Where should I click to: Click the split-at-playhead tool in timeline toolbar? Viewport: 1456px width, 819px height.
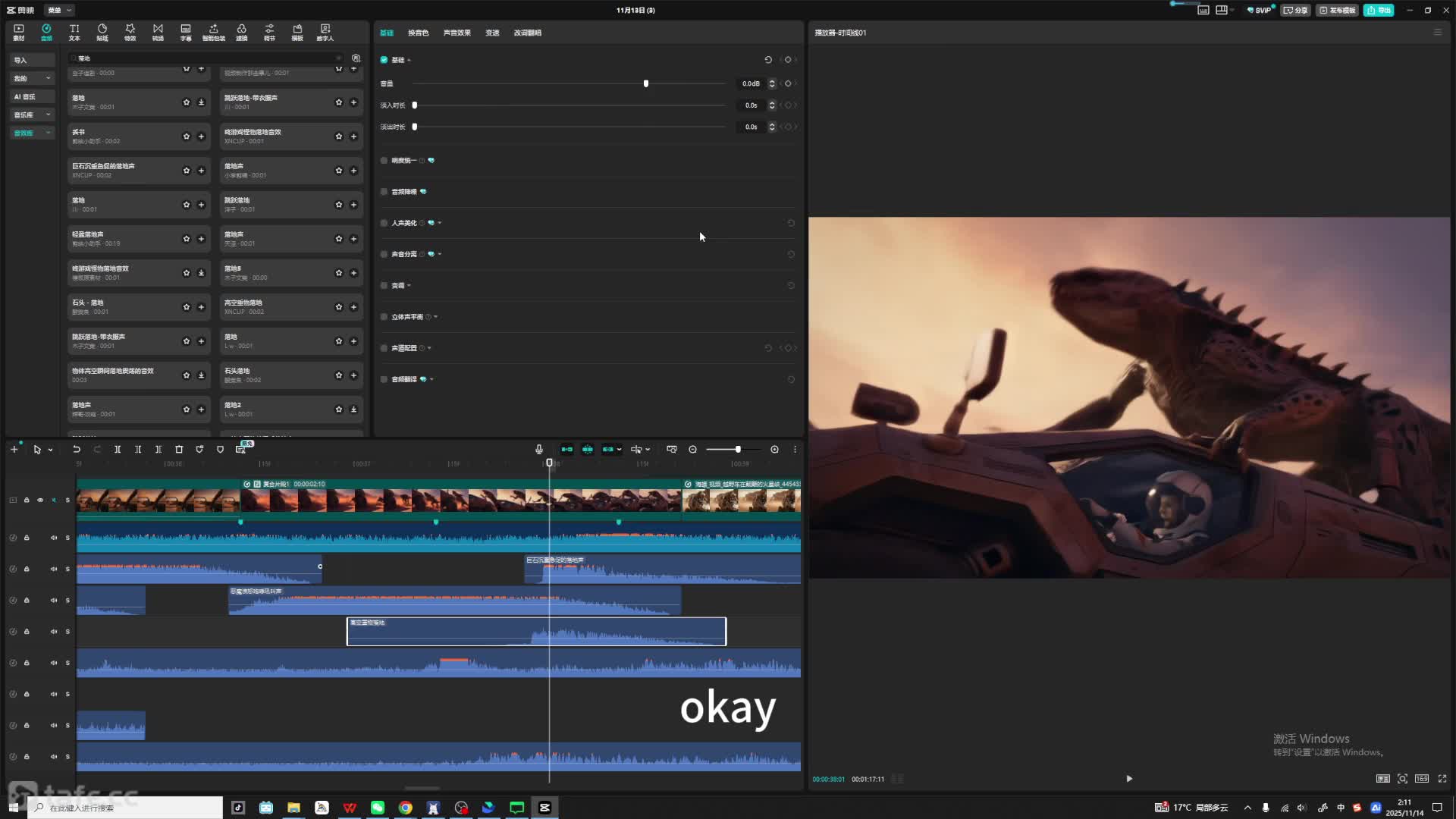pyautogui.click(x=118, y=450)
